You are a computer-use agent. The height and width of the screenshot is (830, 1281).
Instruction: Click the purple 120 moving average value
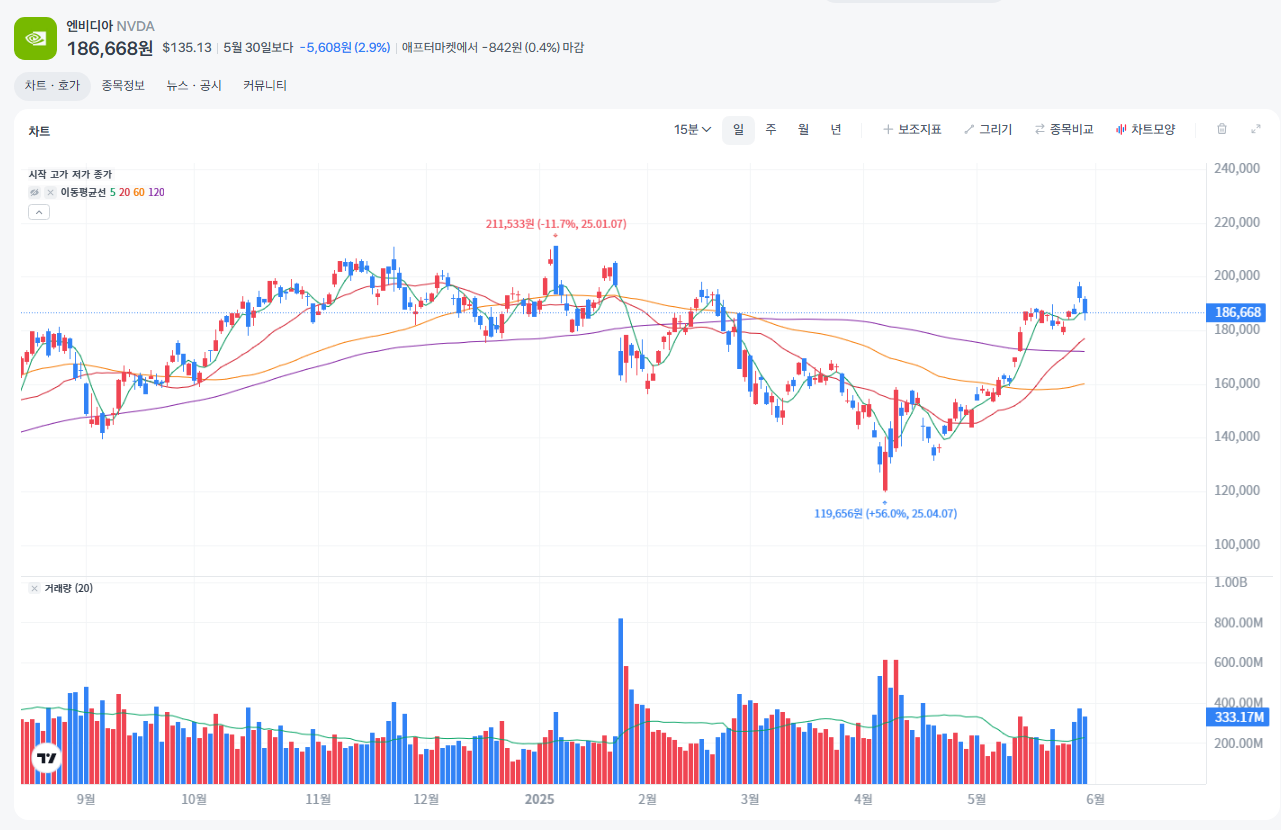click(156, 192)
